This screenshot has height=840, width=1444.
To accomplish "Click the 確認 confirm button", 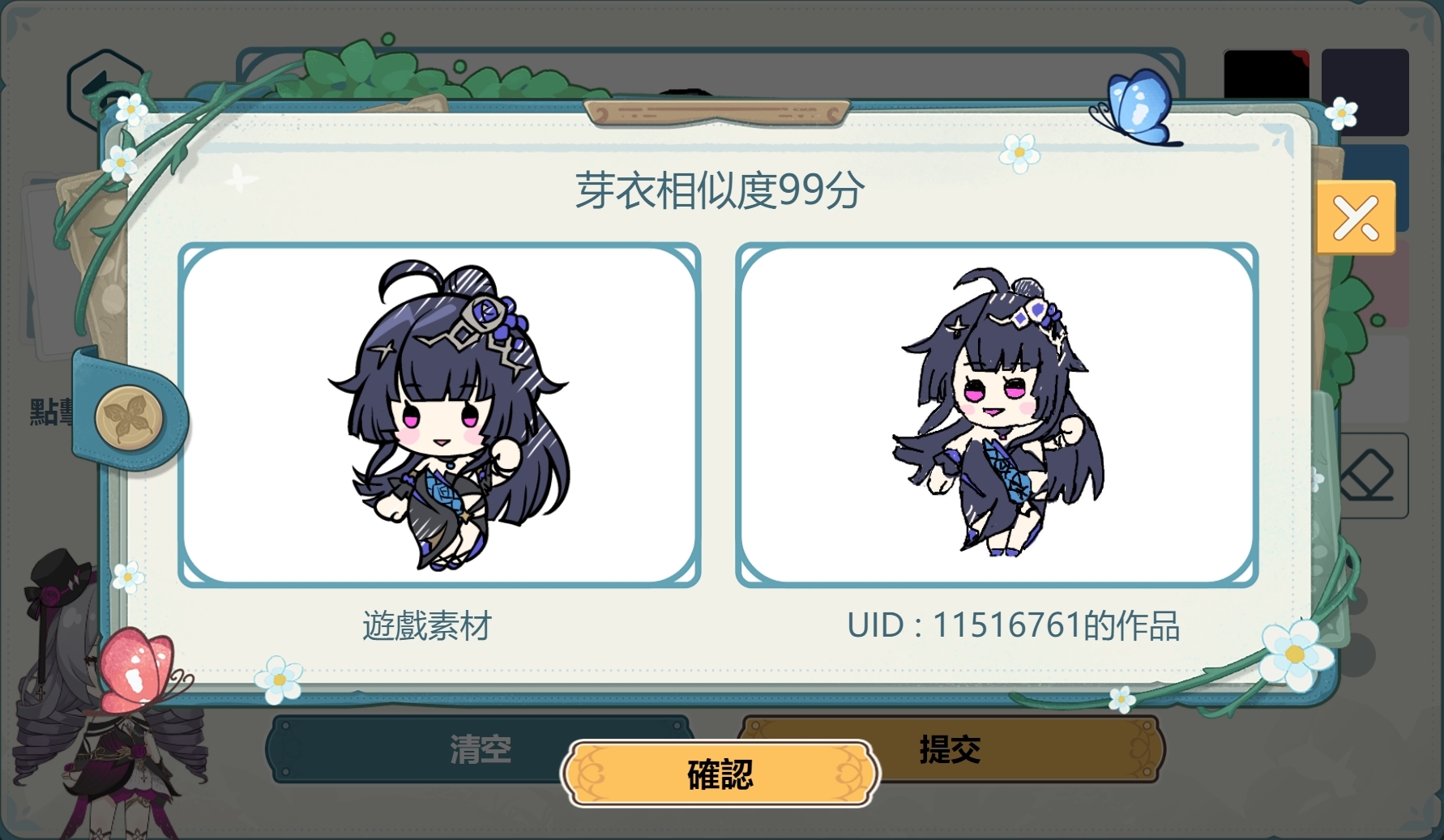I will pyautogui.click(x=720, y=774).
